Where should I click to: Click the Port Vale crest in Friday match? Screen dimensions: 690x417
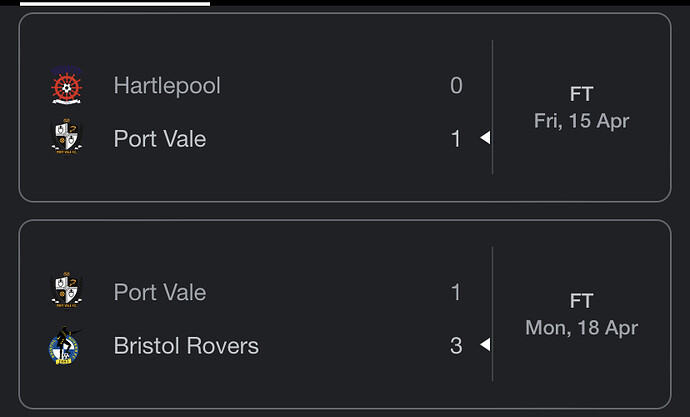(x=66, y=136)
